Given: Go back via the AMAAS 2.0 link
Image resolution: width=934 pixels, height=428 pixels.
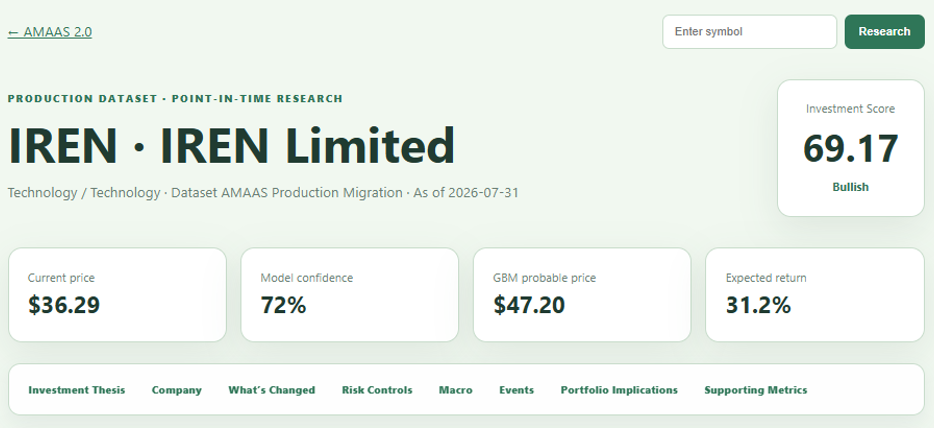Looking at the screenshot, I should 49,32.
